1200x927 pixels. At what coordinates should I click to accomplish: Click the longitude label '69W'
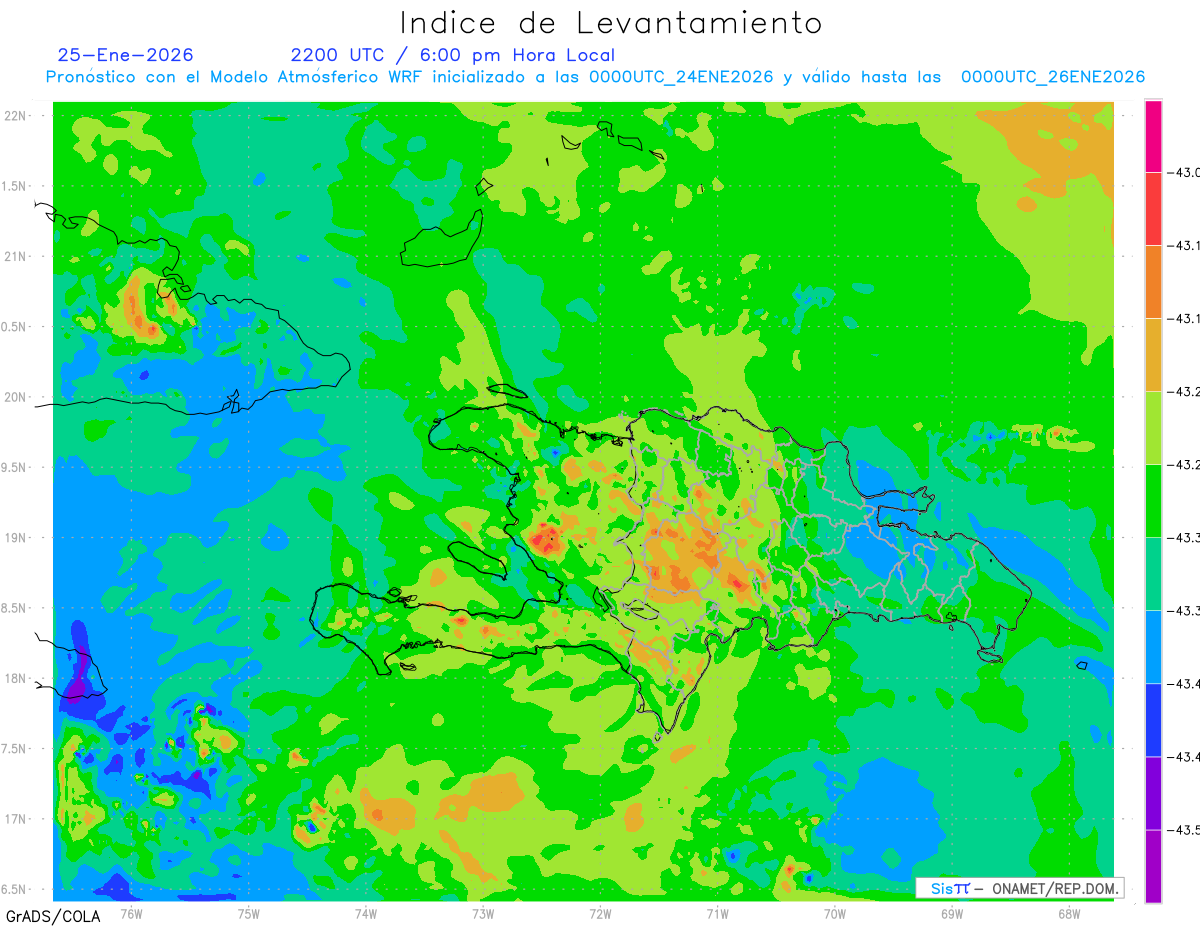951,912
